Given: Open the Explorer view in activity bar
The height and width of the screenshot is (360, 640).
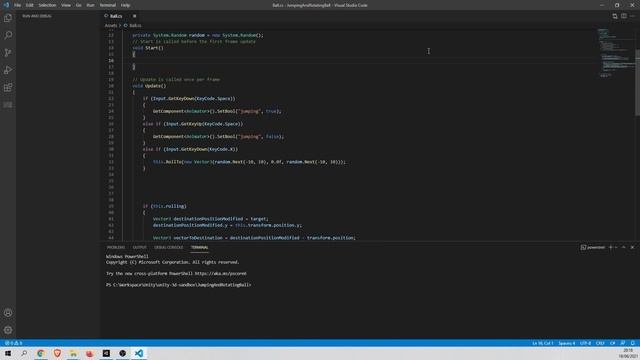Looking at the screenshot, I should click(x=8, y=18).
